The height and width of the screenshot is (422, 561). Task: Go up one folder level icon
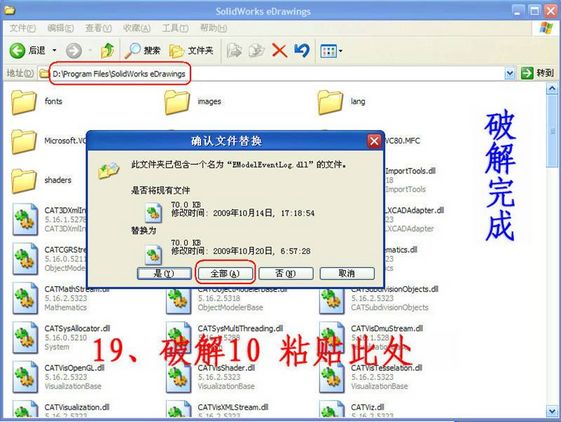108,50
